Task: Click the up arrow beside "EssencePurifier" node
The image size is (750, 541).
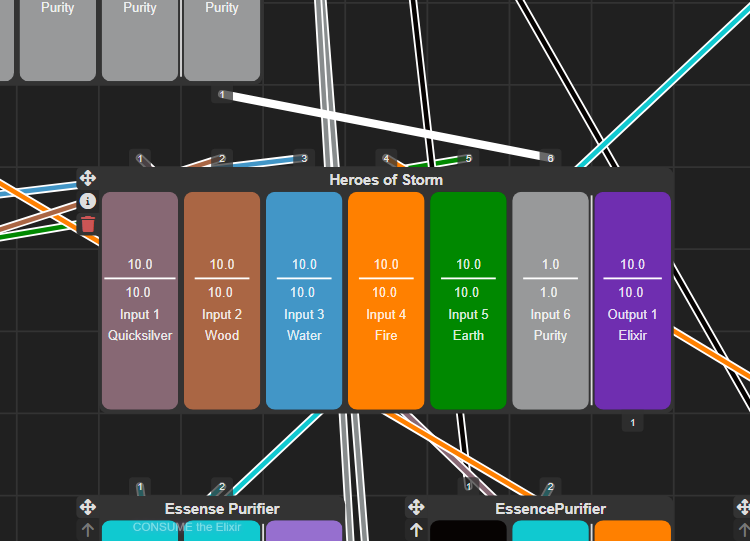Action: tap(416, 530)
